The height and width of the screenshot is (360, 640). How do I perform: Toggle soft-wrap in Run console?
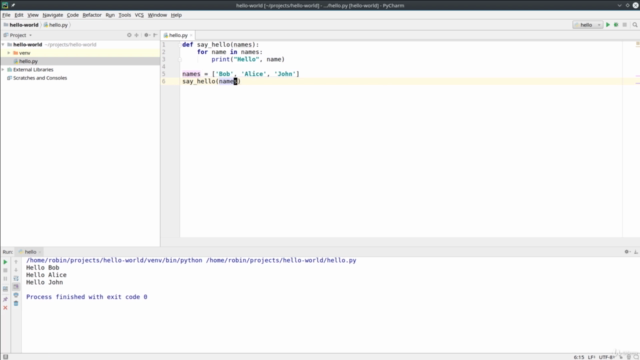16,279
